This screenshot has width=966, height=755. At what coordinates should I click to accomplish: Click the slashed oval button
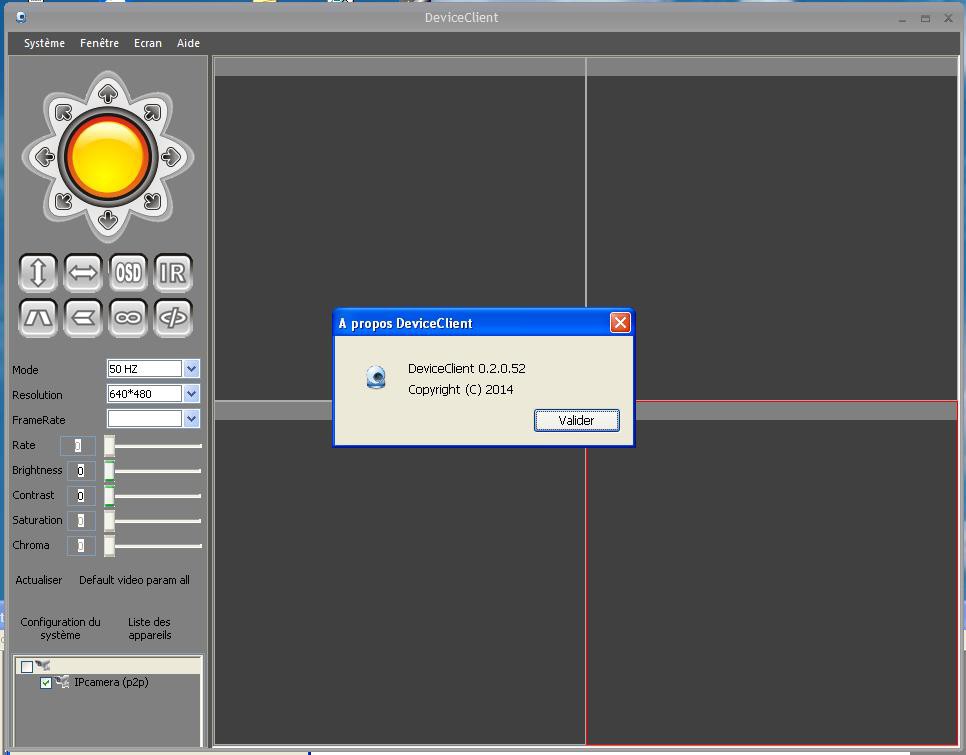[x=173, y=318]
